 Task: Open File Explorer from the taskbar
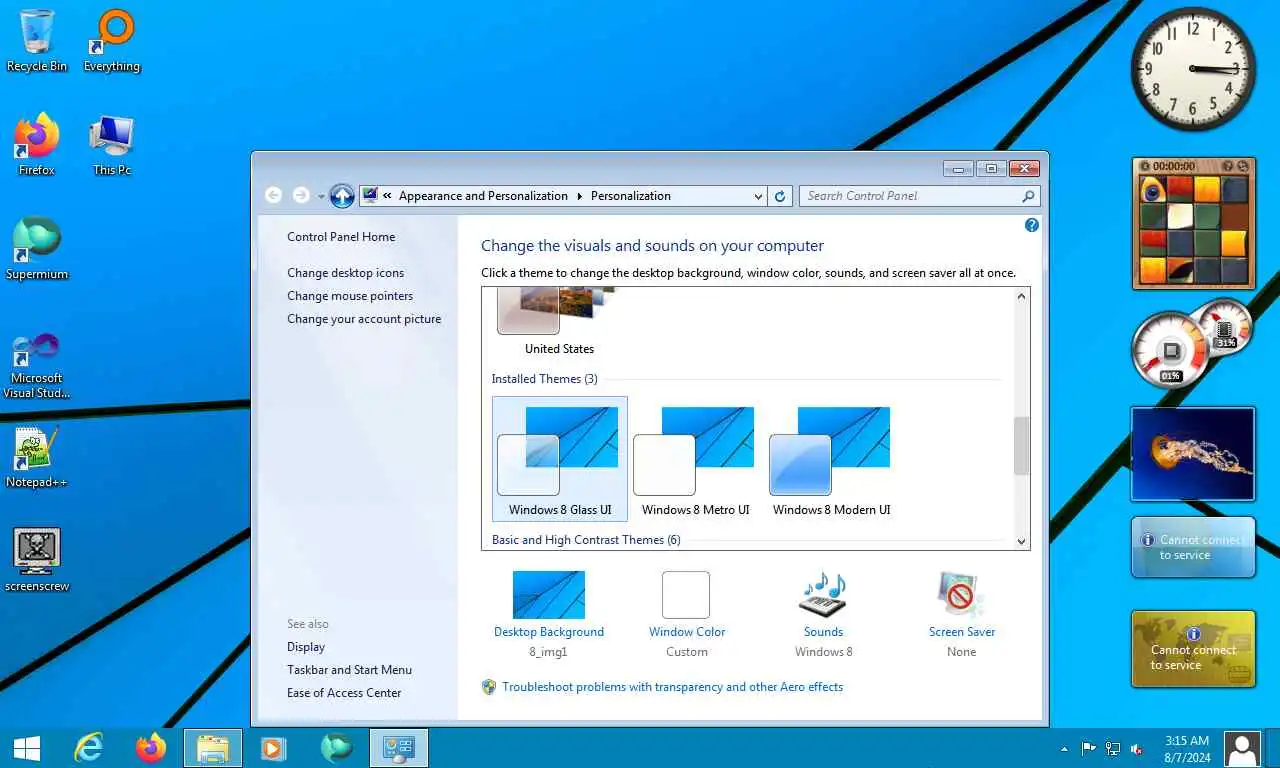click(x=213, y=748)
